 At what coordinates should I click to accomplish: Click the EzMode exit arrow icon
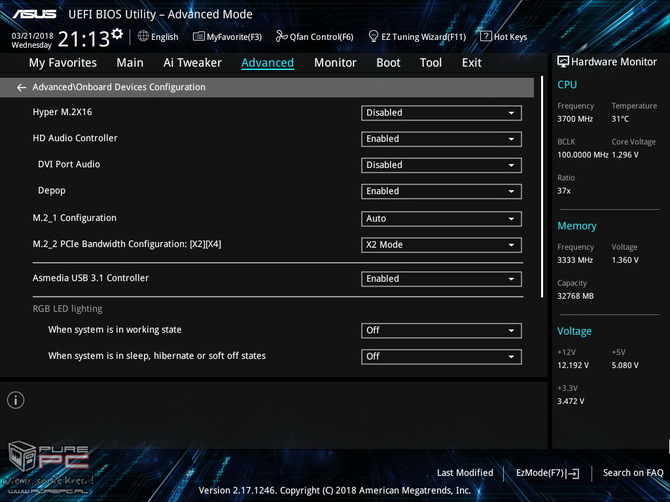[x=573, y=473]
